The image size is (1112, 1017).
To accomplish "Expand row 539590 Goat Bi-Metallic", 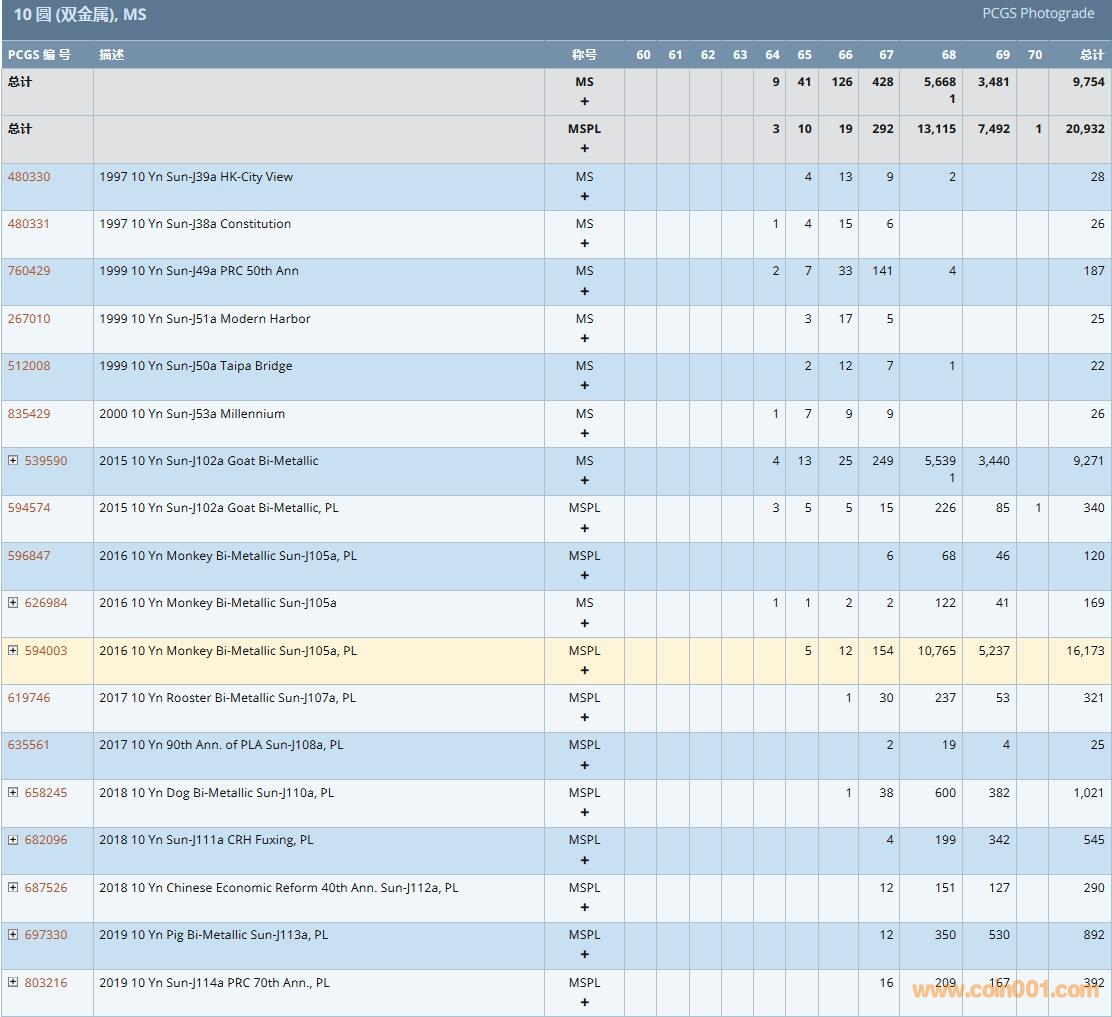I will coord(13,461).
